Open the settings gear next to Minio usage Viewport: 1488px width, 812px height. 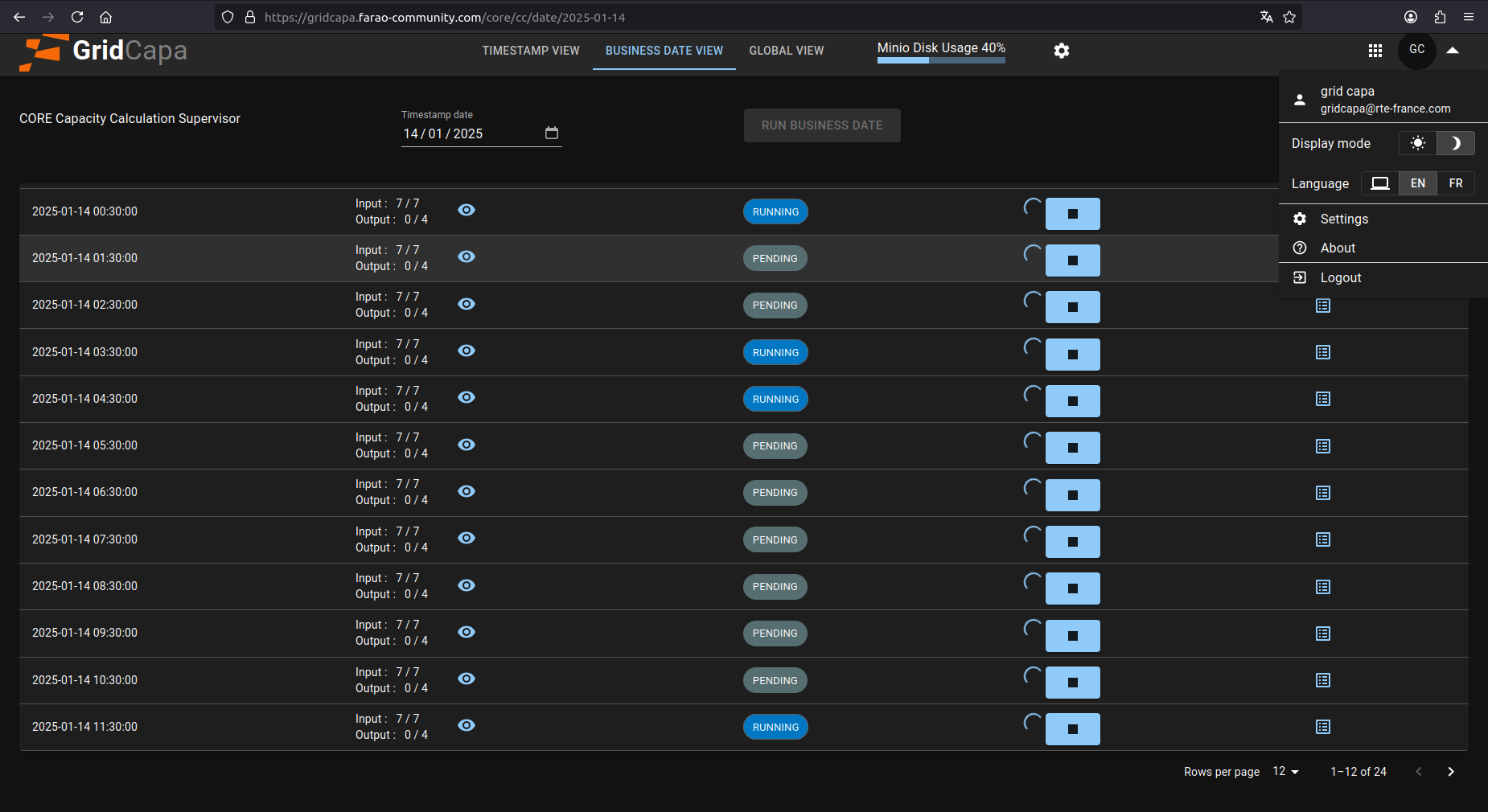click(x=1061, y=51)
